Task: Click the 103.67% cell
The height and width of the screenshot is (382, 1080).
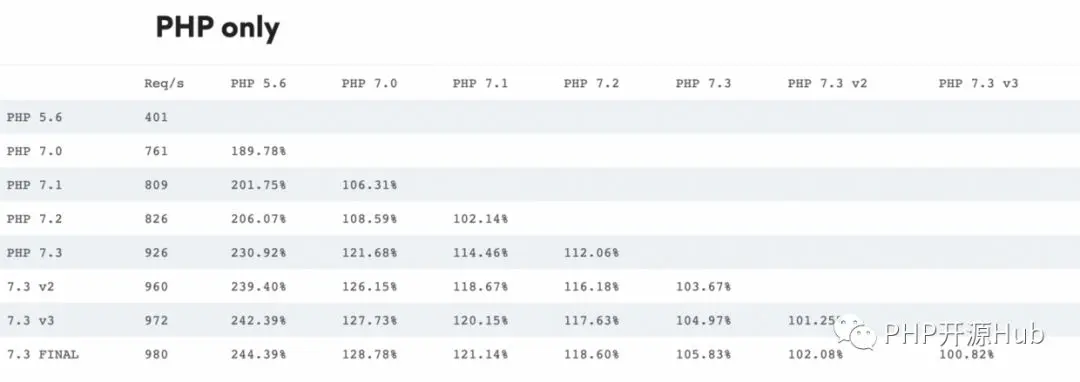Action: click(x=703, y=286)
